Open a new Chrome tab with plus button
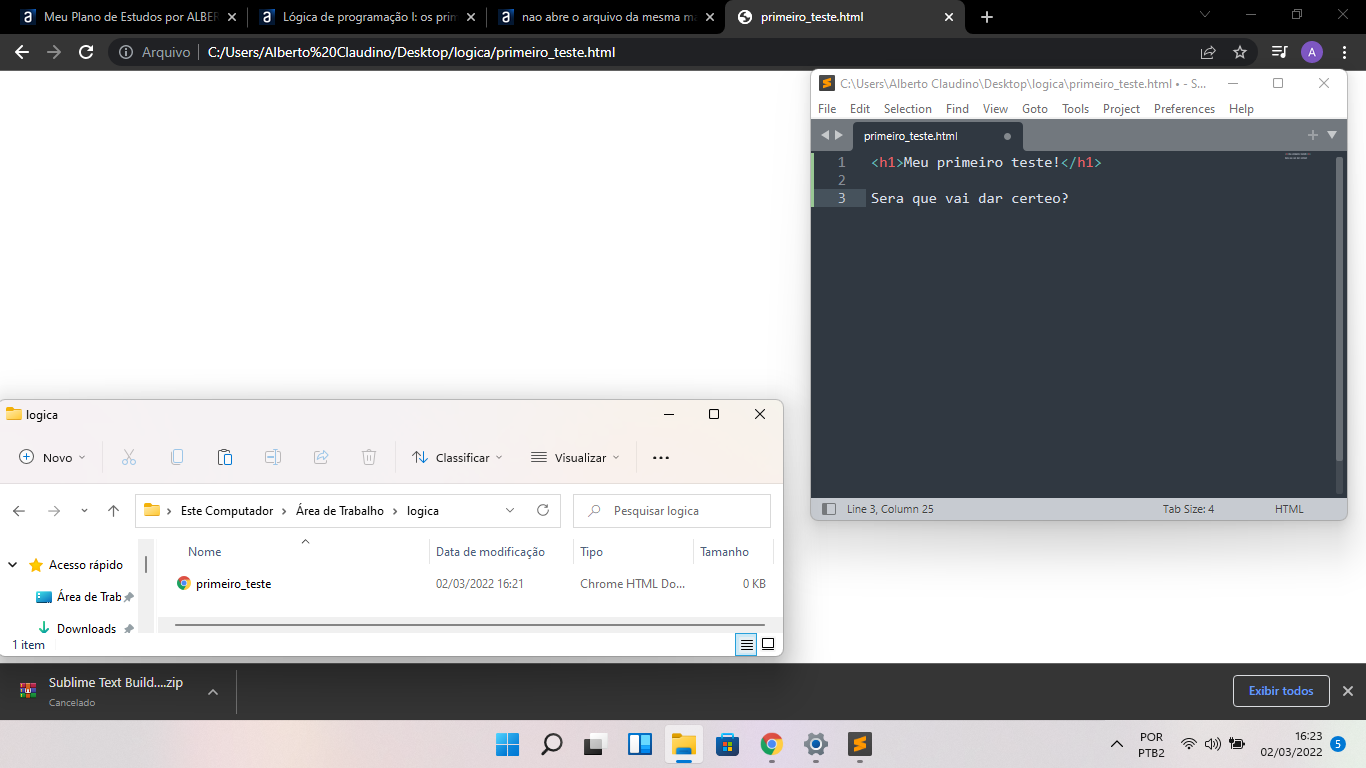This screenshot has width=1366, height=768. pos(987,17)
